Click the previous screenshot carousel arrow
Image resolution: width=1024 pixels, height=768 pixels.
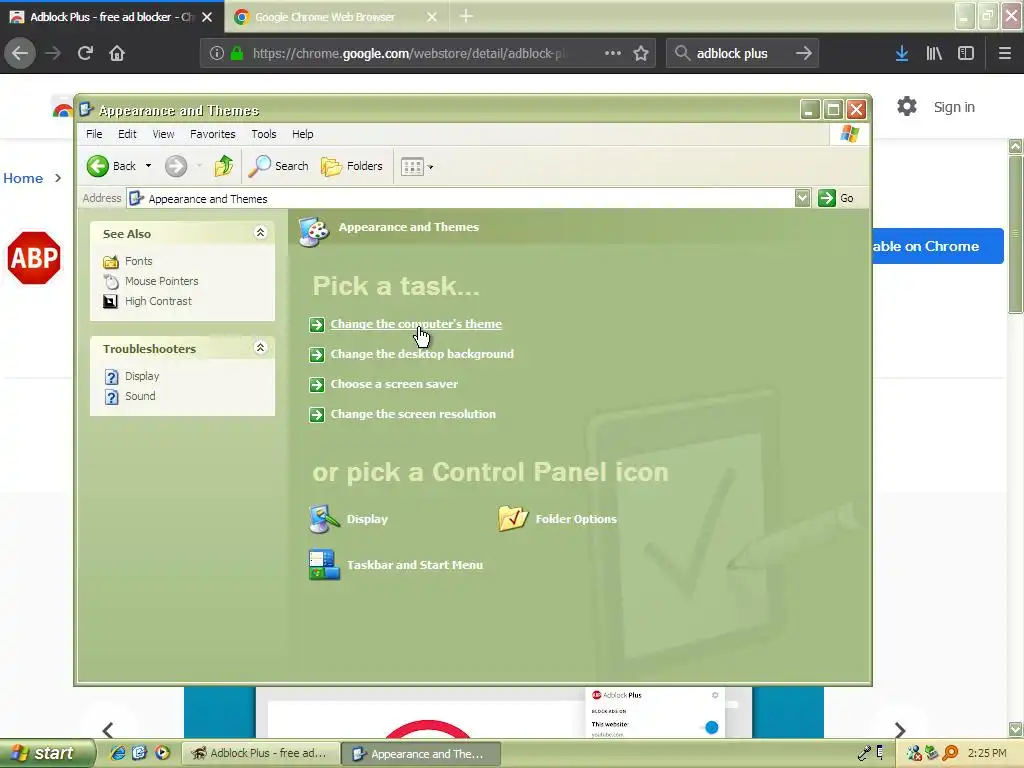coord(108,729)
